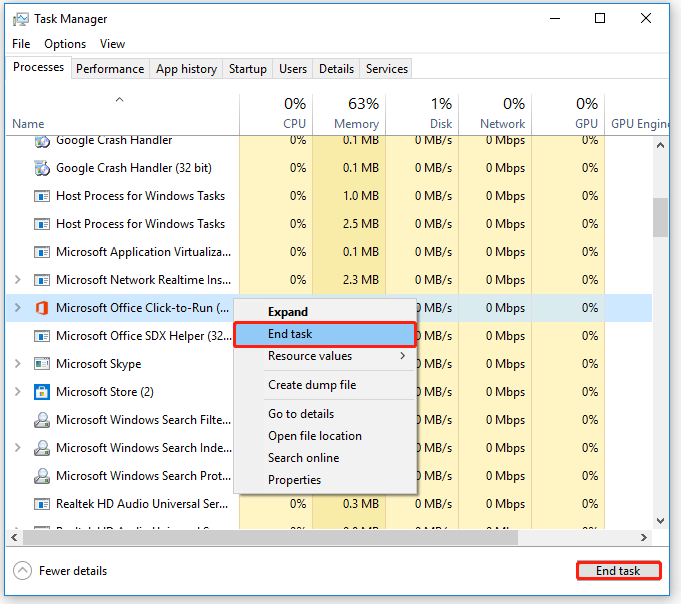Image resolution: width=681 pixels, height=604 pixels.
Task: Click the Microsoft Network Realtime Inspection icon
Action: [42, 280]
